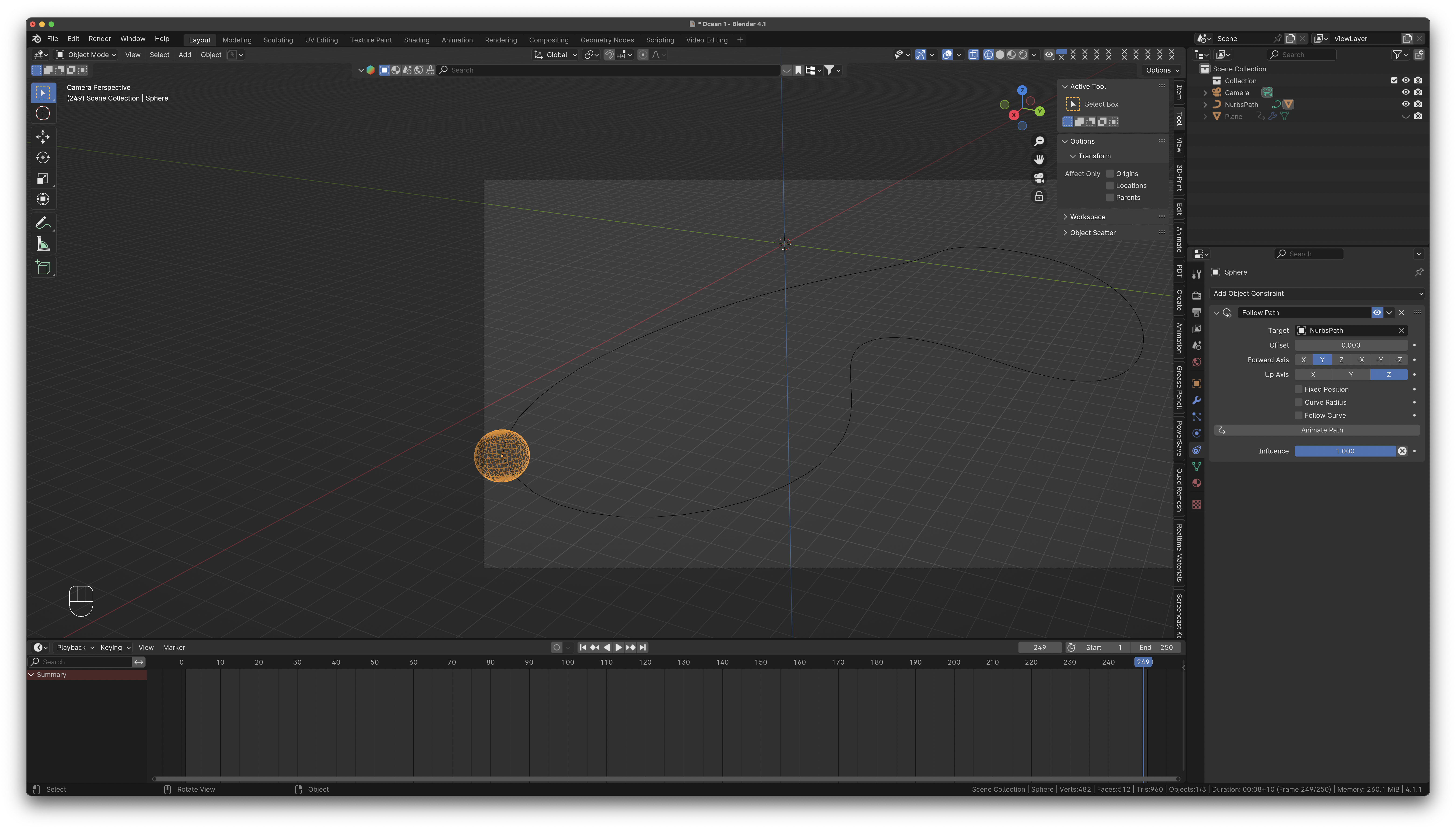
Task: Click the Animate Path button
Action: [x=1317, y=430]
